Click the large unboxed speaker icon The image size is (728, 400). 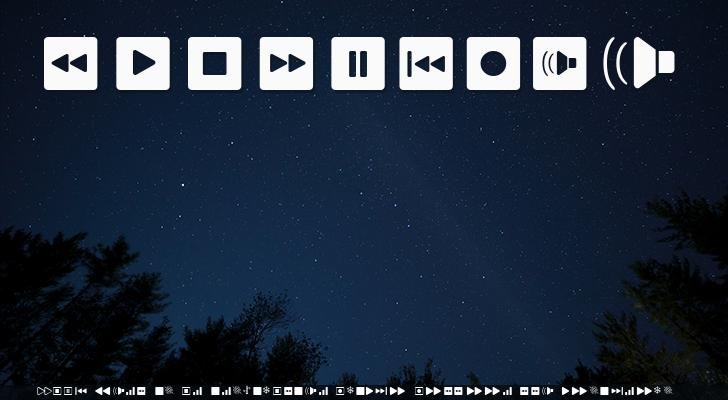640,63
